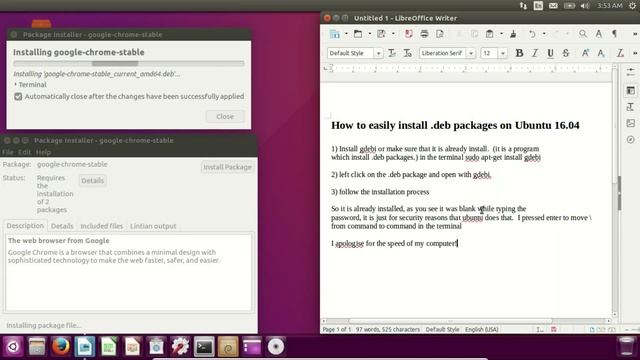
Task: Click the Open folder icon in Writer
Action: [x=358, y=34]
